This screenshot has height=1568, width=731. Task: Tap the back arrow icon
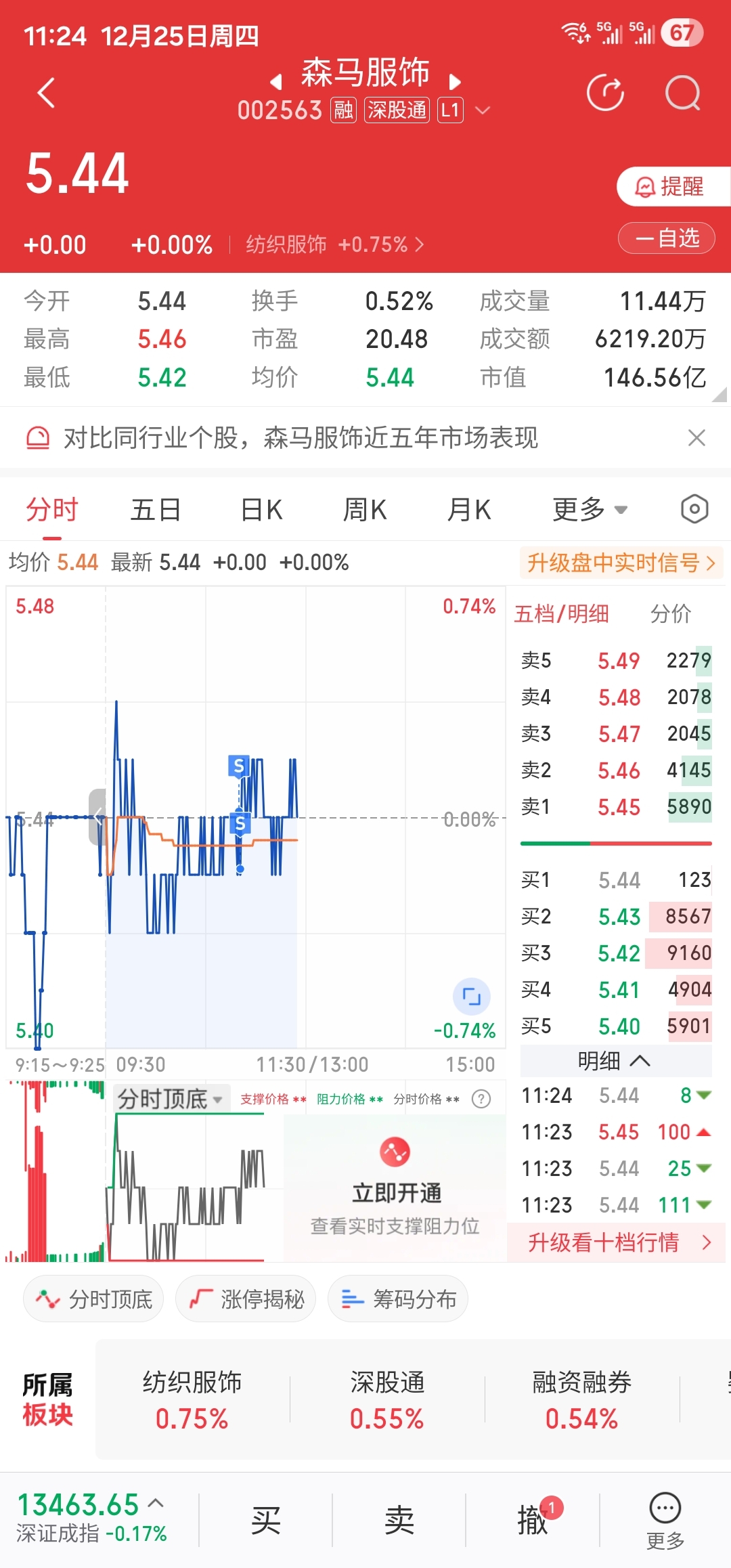pos(45,93)
